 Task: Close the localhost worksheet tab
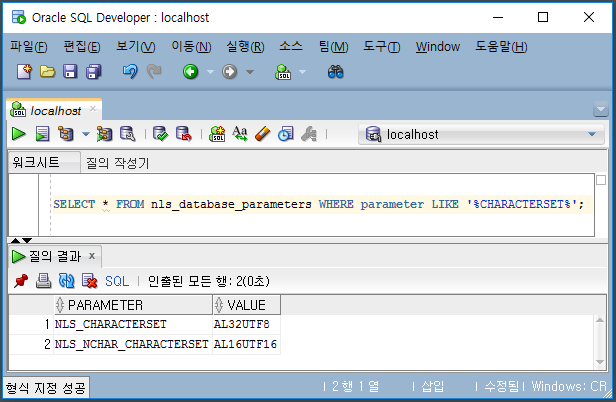point(93,108)
